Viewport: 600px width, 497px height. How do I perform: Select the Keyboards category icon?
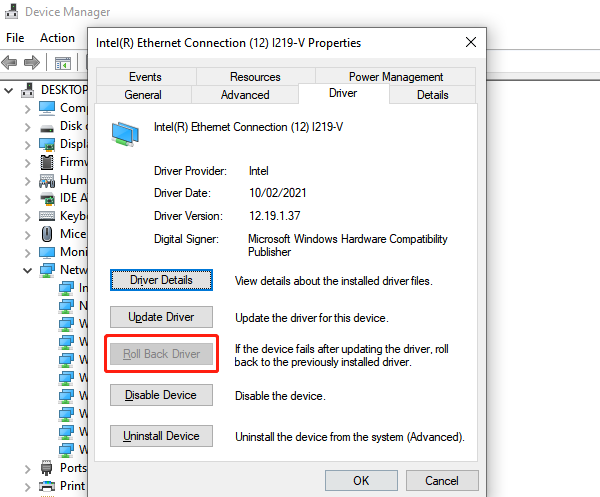[47, 216]
